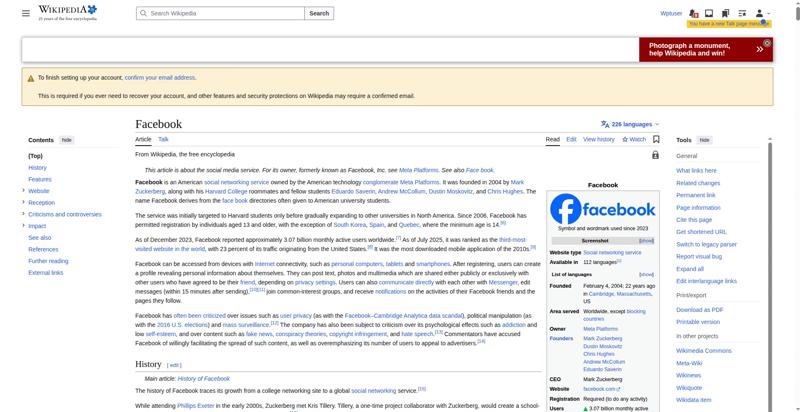Open the 226 languages dropdown
Screen dimensions: 800x412
pos(630,124)
